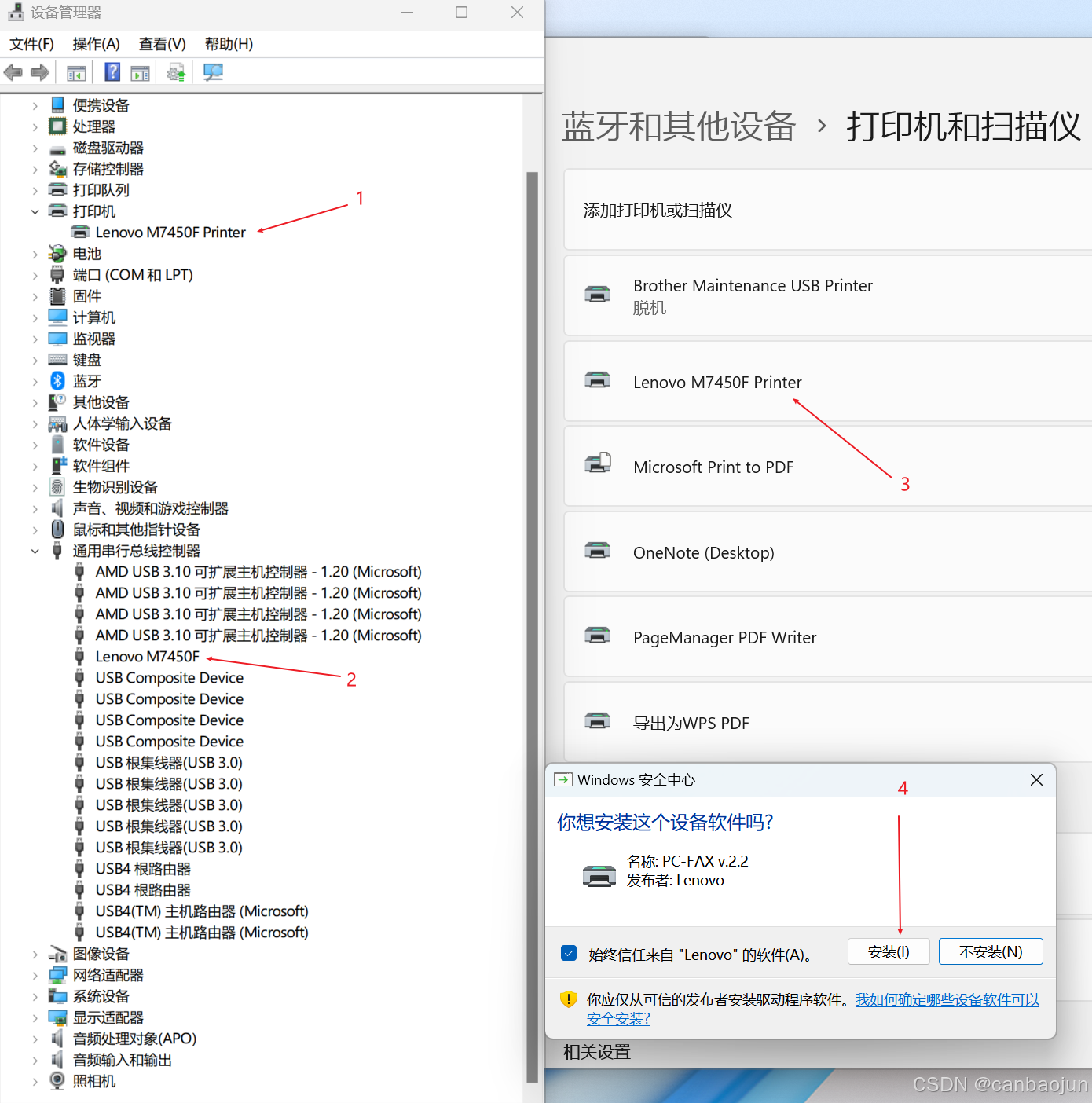This screenshot has height=1103, width=1092.
Task: Click the 生物识别设备 fingerprint icon
Action: point(57,487)
